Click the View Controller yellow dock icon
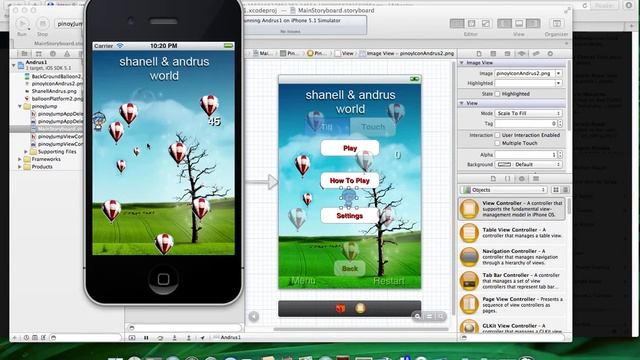Screen dimensions: 640x360 (x=360, y=309)
